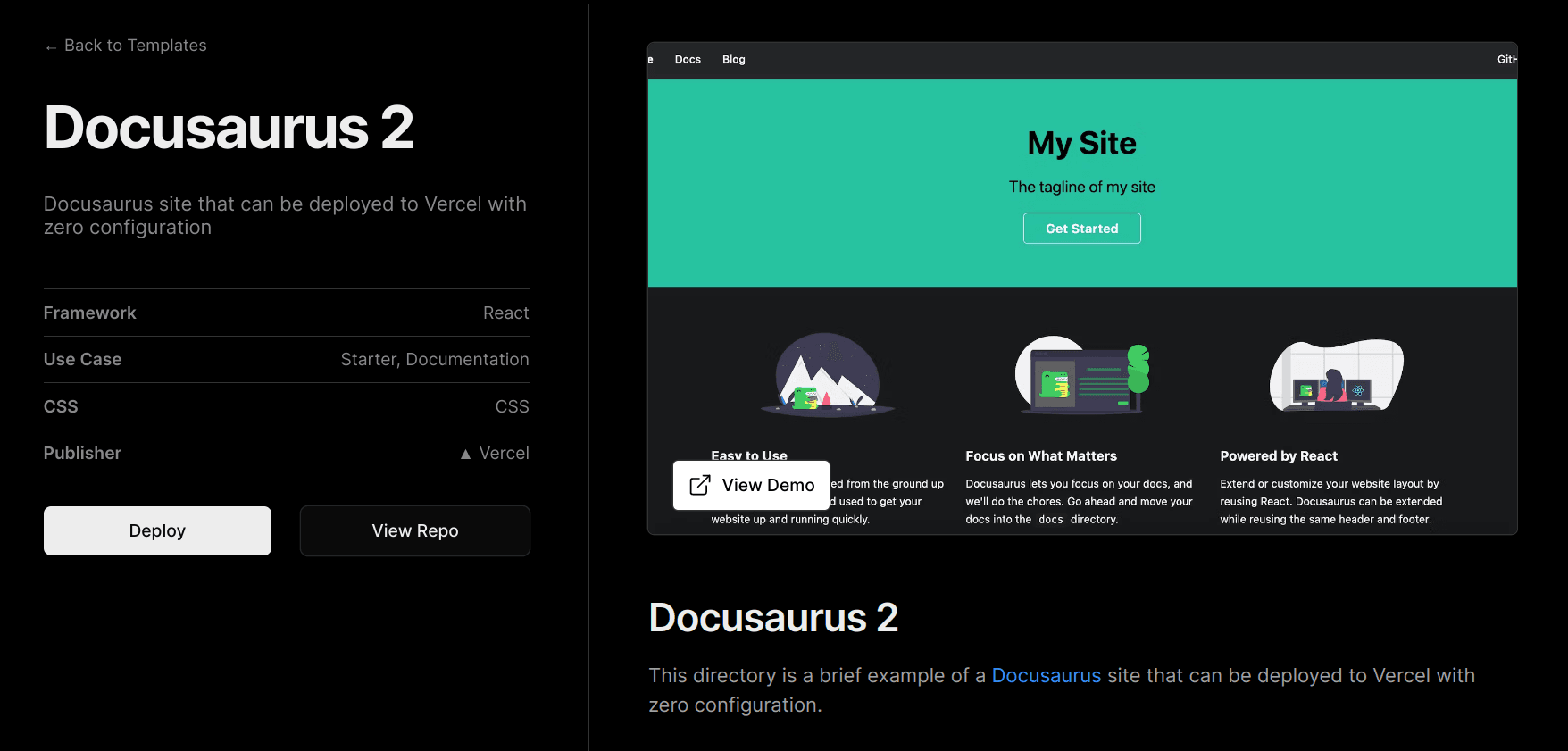The height and width of the screenshot is (751, 1568).
Task: Open the View Repo button
Action: (x=414, y=530)
